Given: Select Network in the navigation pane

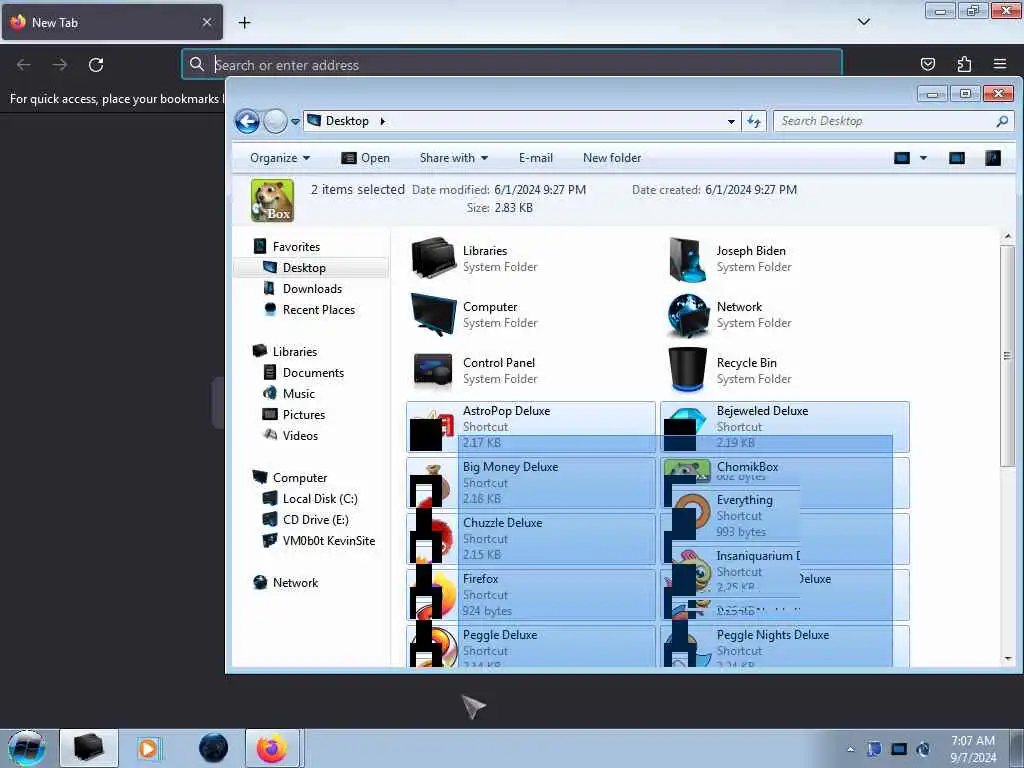Looking at the screenshot, I should (x=295, y=583).
